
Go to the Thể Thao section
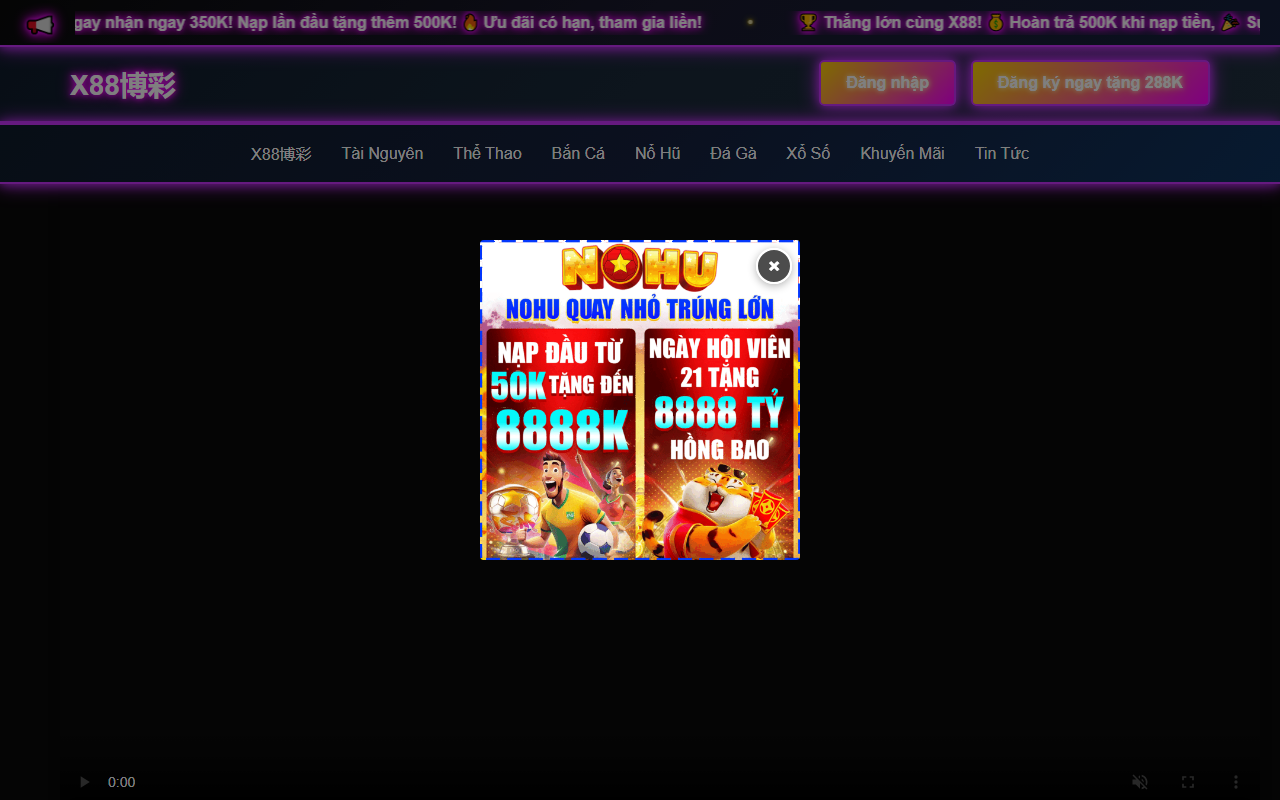(x=487, y=153)
